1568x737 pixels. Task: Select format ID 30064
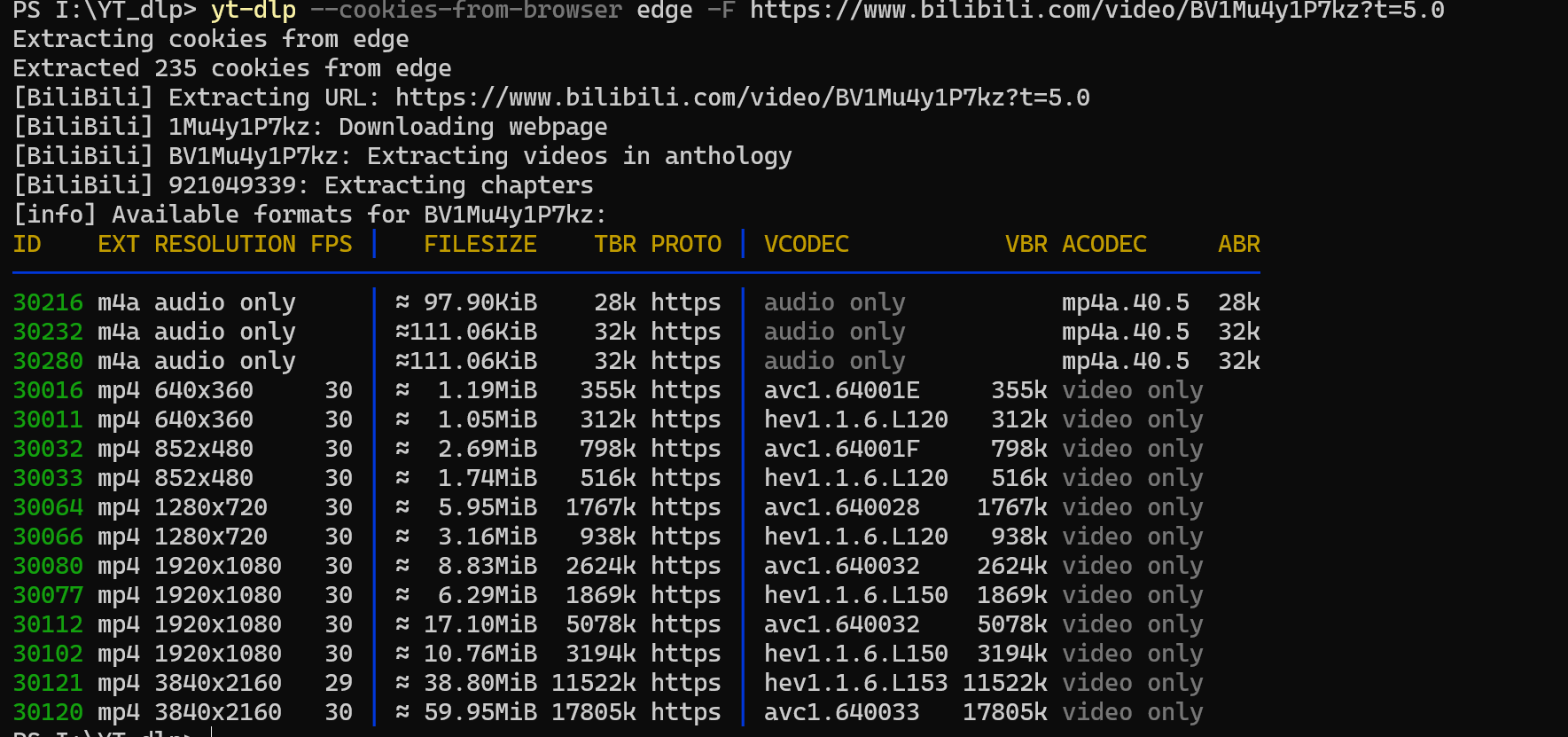48,507
